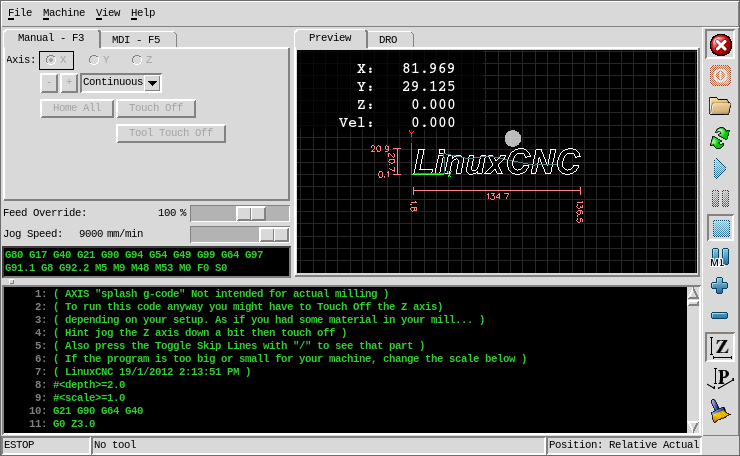The width and height of the screenshot is (740, 456).
Task: Select the Y axis radio button
Action: point(99,60)
